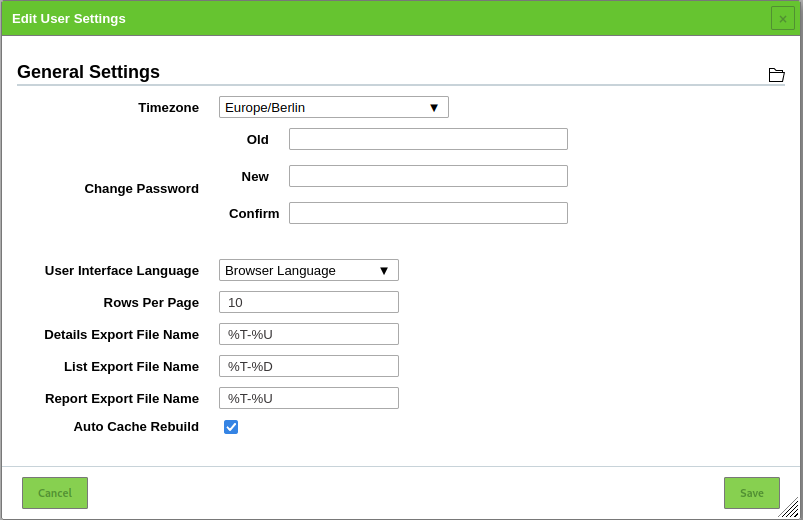Select the New password input box

428,176
